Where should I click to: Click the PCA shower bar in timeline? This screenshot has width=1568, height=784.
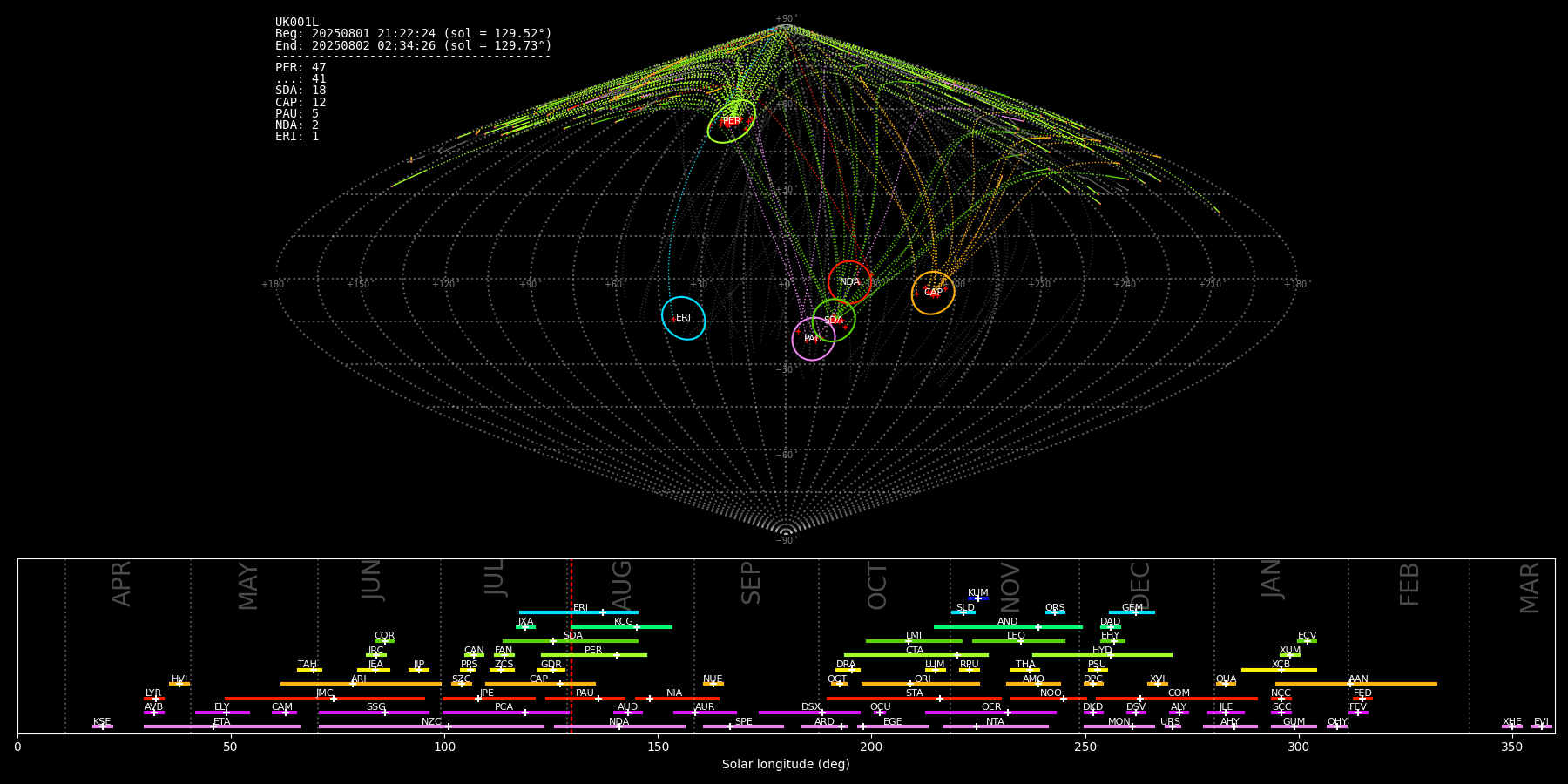pos(505,713)
